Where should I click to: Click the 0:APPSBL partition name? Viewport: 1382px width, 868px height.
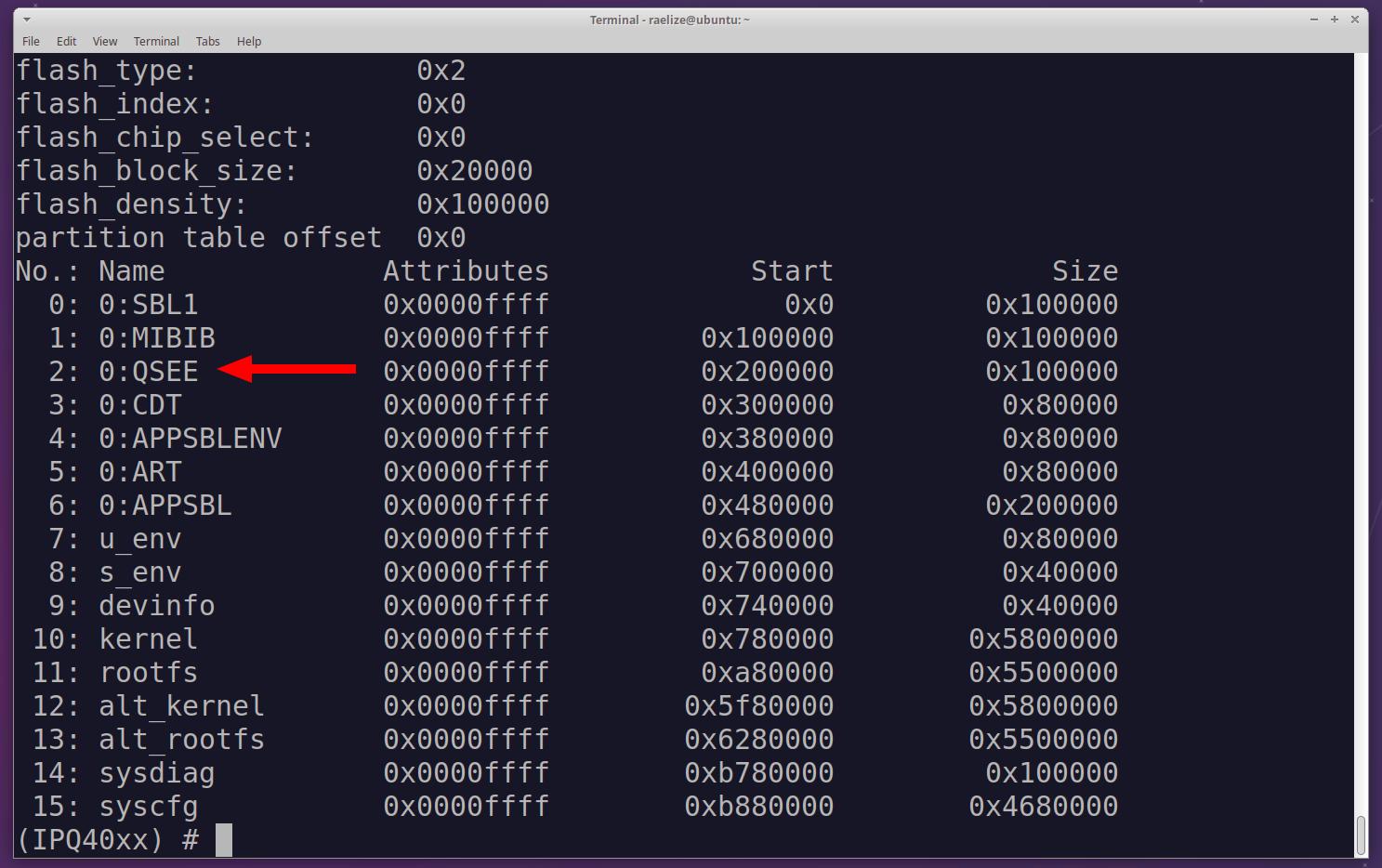(165, 506)
